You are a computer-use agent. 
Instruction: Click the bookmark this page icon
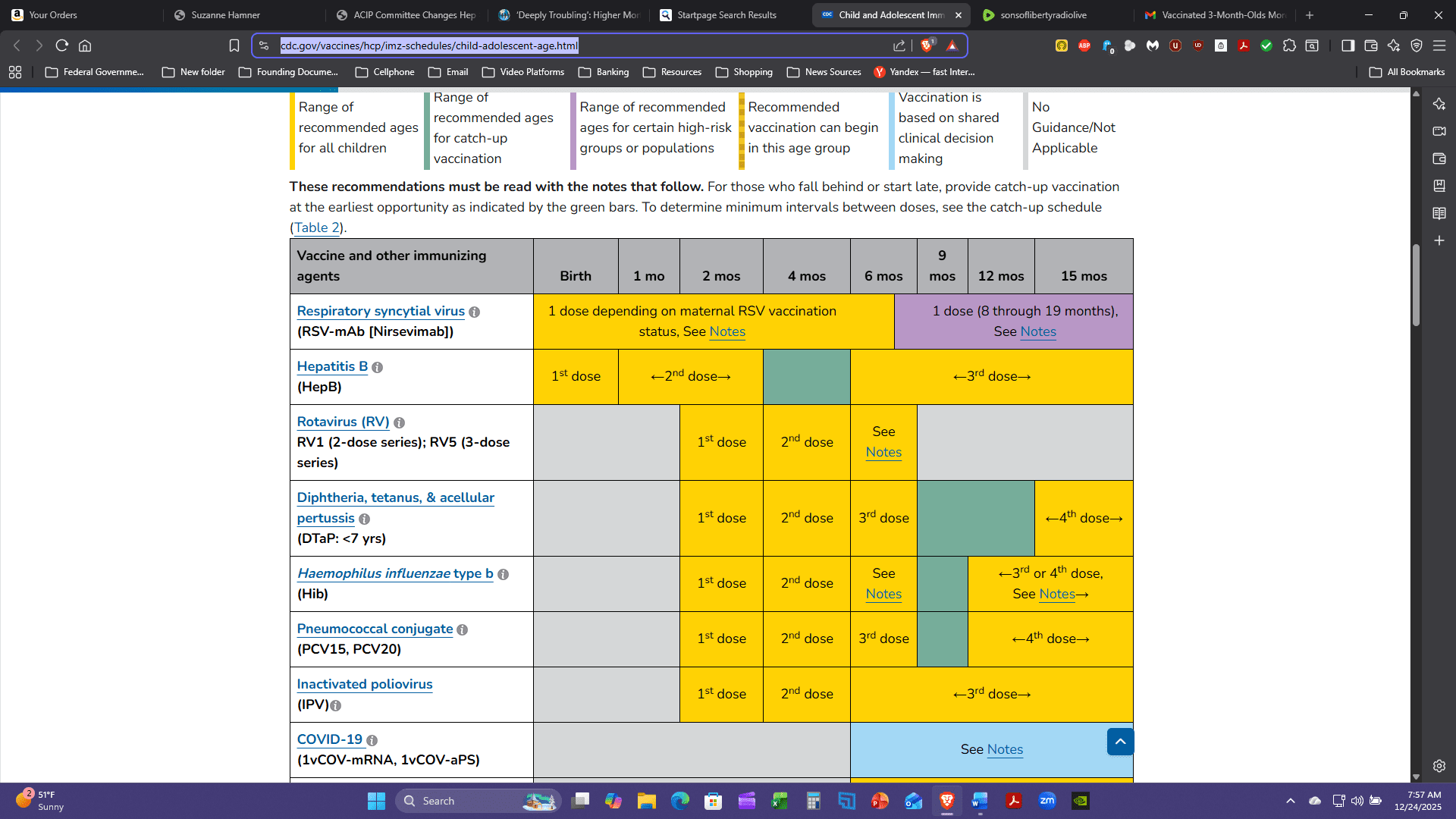(x=234, y=45)
